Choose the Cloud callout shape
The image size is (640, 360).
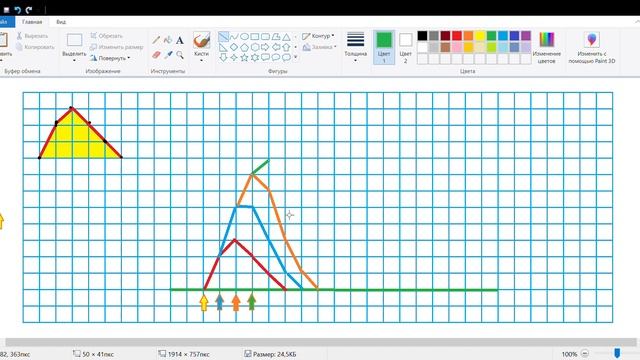coord(287,58)
